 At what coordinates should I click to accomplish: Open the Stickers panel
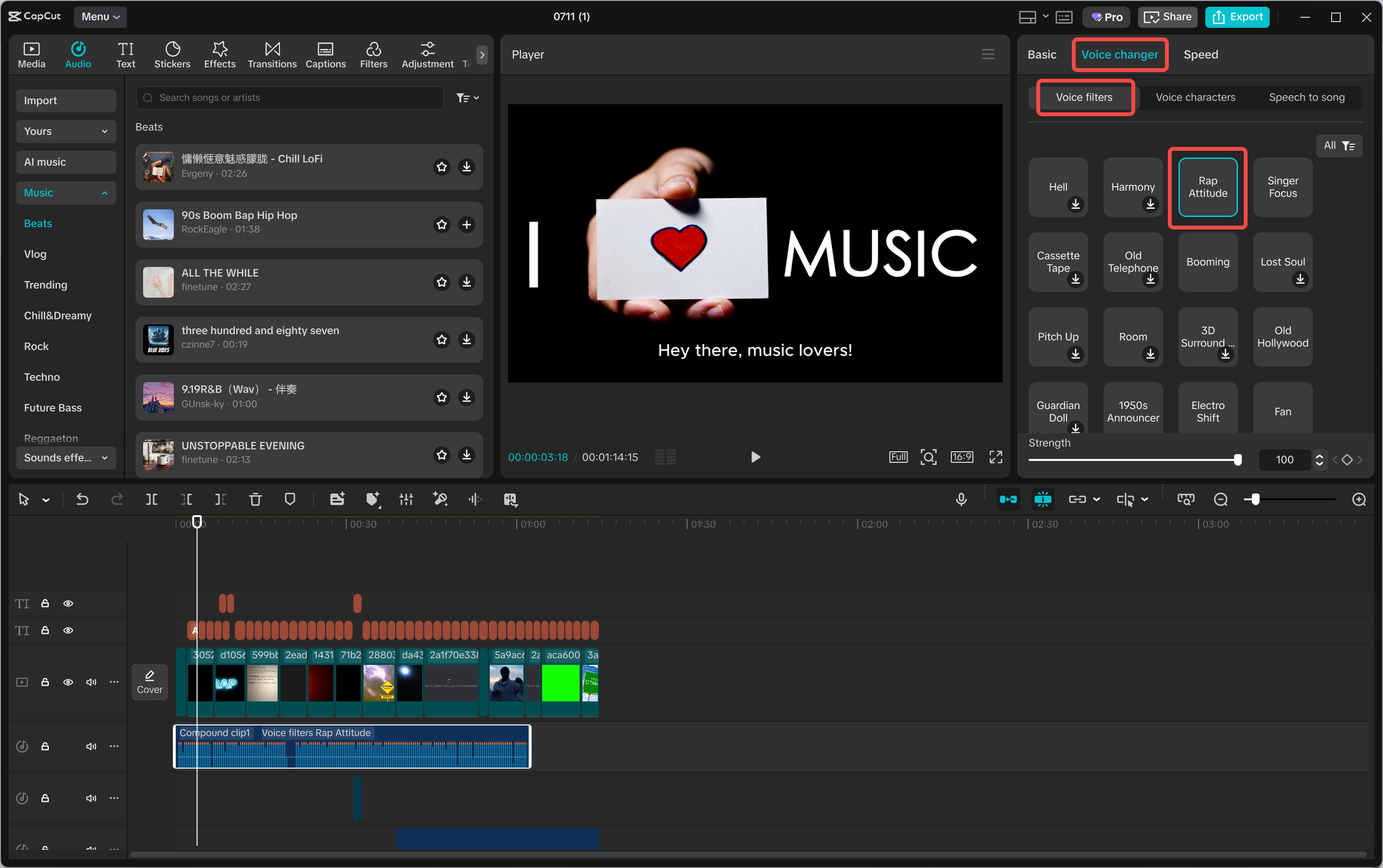pyautogui.click(x=171, y=54)
